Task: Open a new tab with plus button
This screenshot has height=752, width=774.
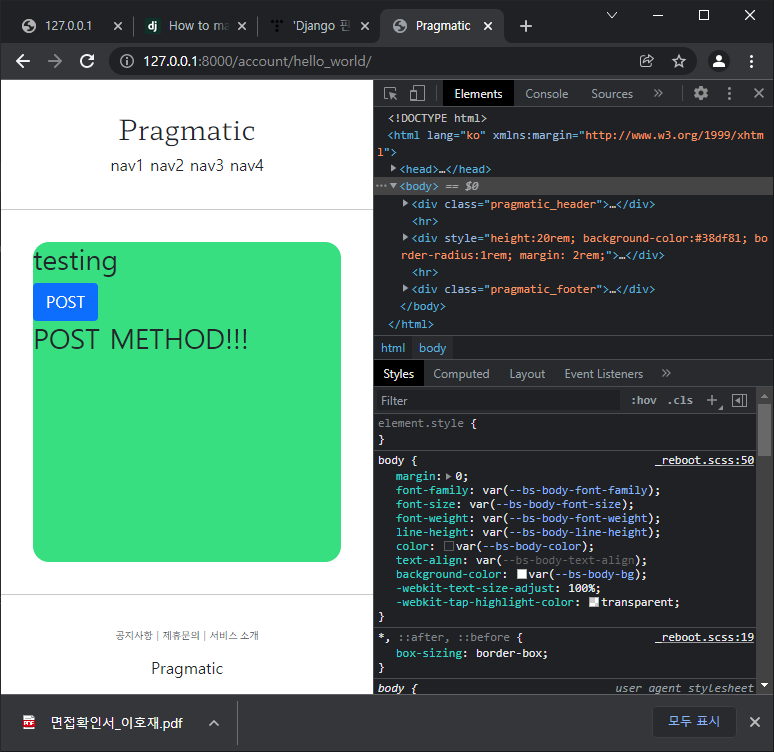Action: (526, 26)
